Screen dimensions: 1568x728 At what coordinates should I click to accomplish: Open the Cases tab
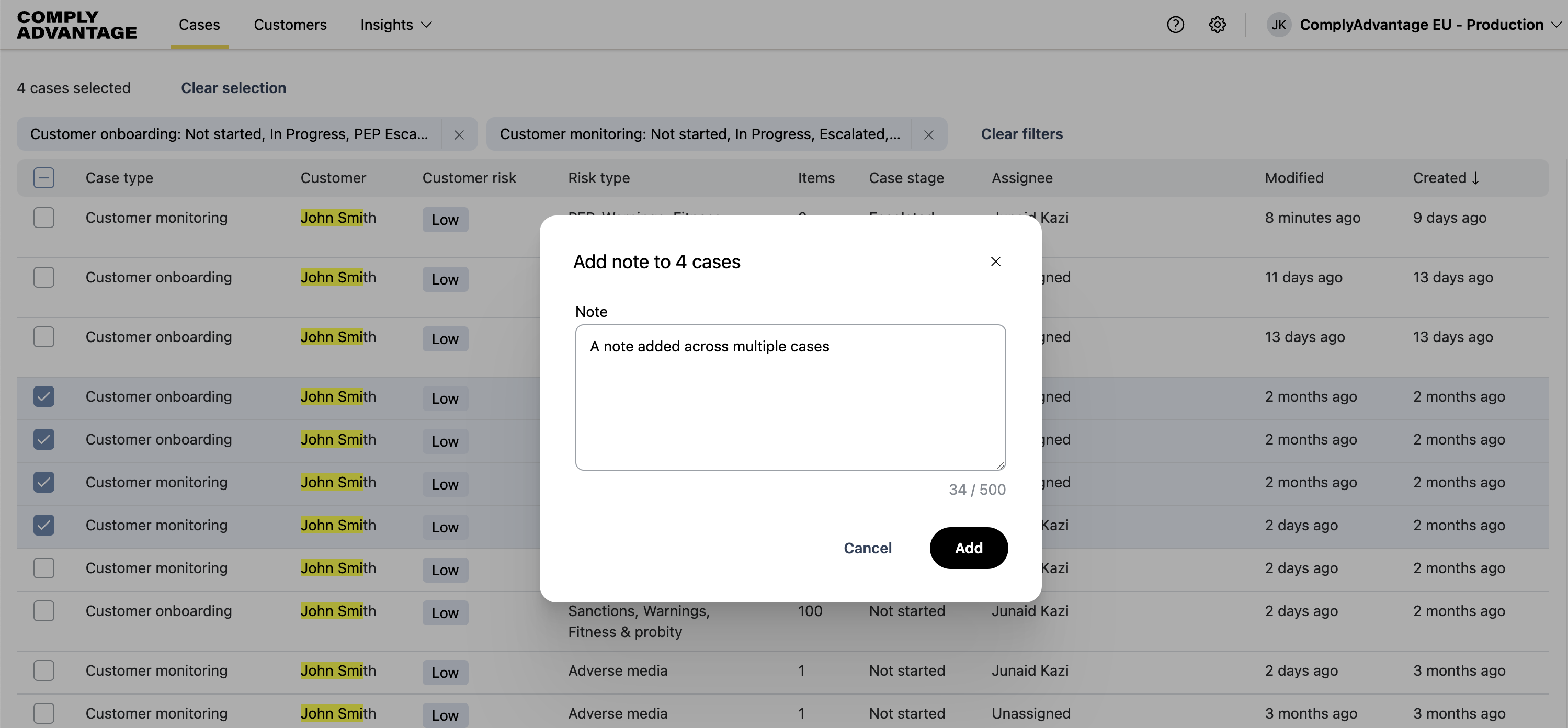[199, 25]
